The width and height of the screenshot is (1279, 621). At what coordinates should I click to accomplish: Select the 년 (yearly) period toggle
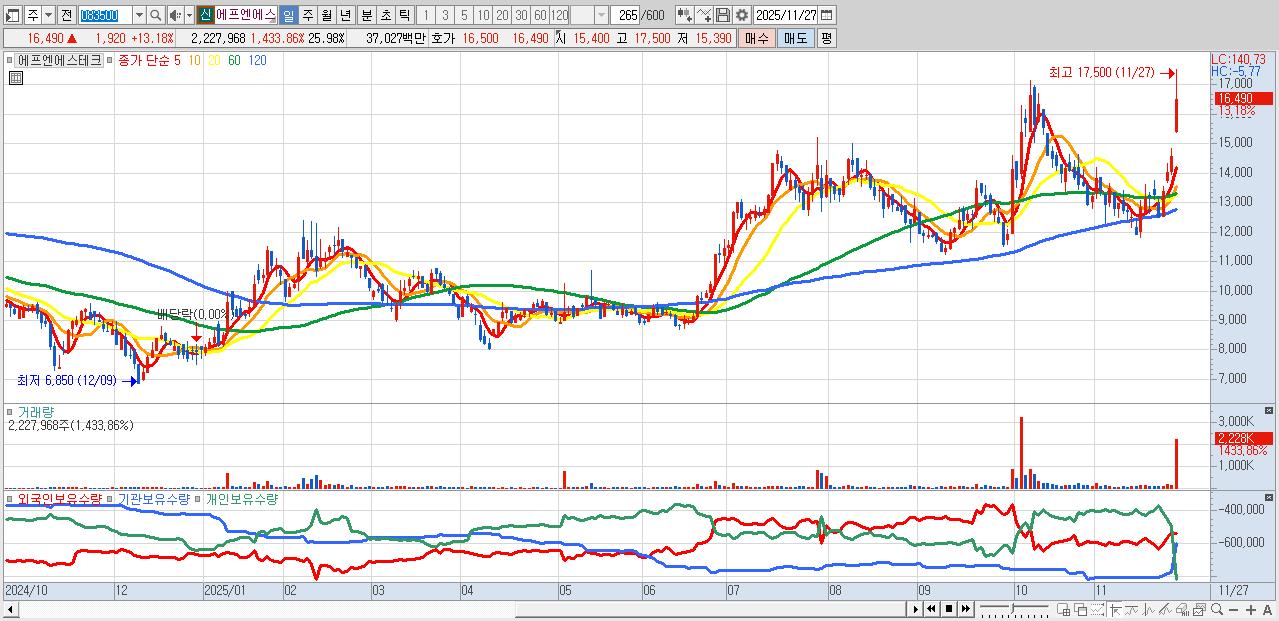345,15
